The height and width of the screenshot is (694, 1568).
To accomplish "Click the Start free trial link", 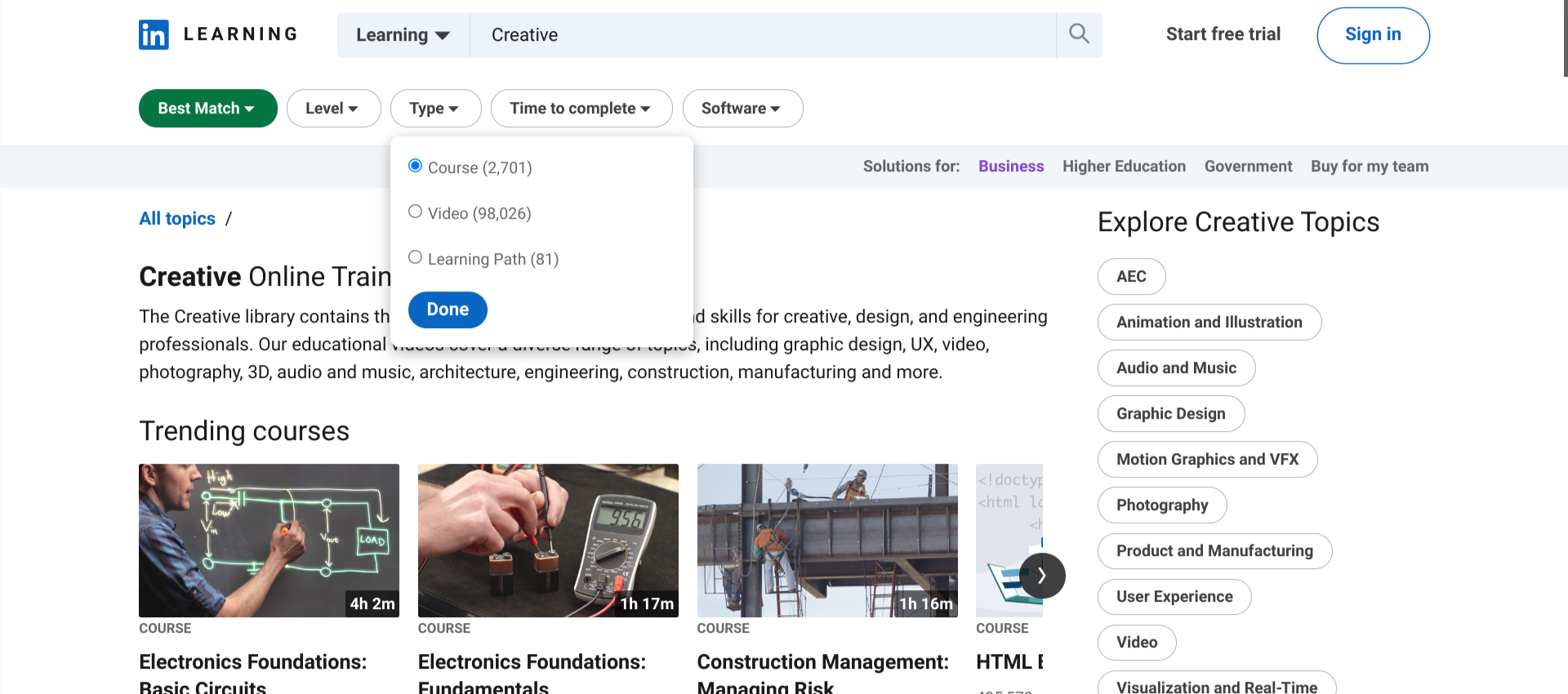I will 1223,34.
